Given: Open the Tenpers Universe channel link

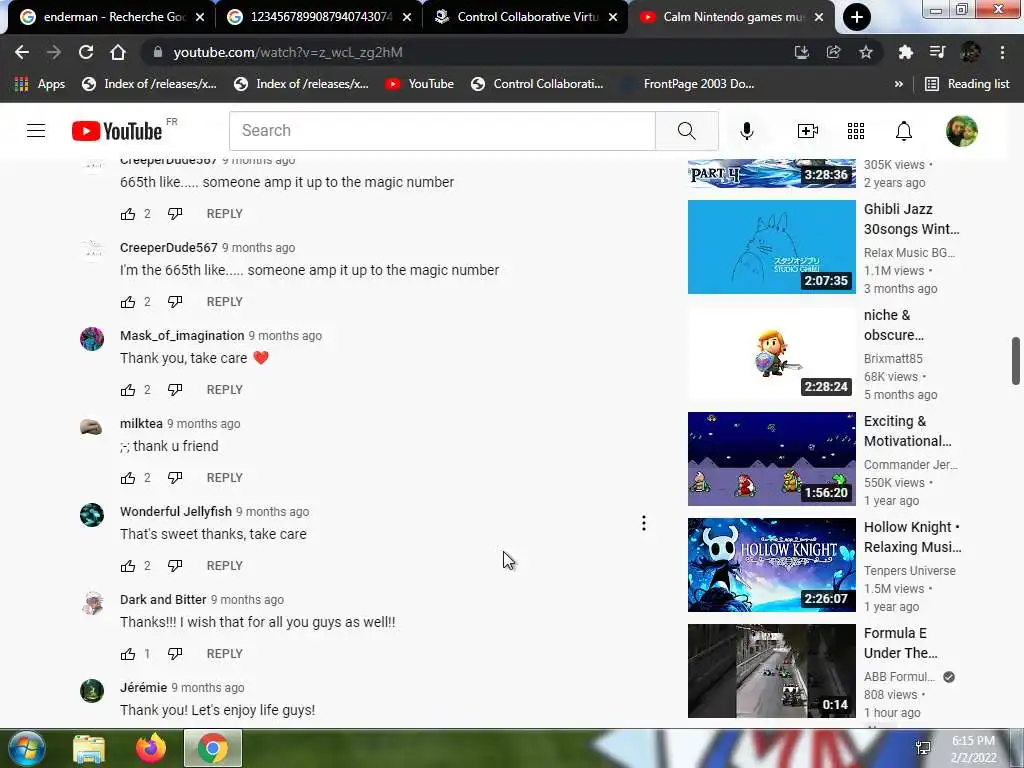Looking at the screenshot, I should (x=910, y=571).
